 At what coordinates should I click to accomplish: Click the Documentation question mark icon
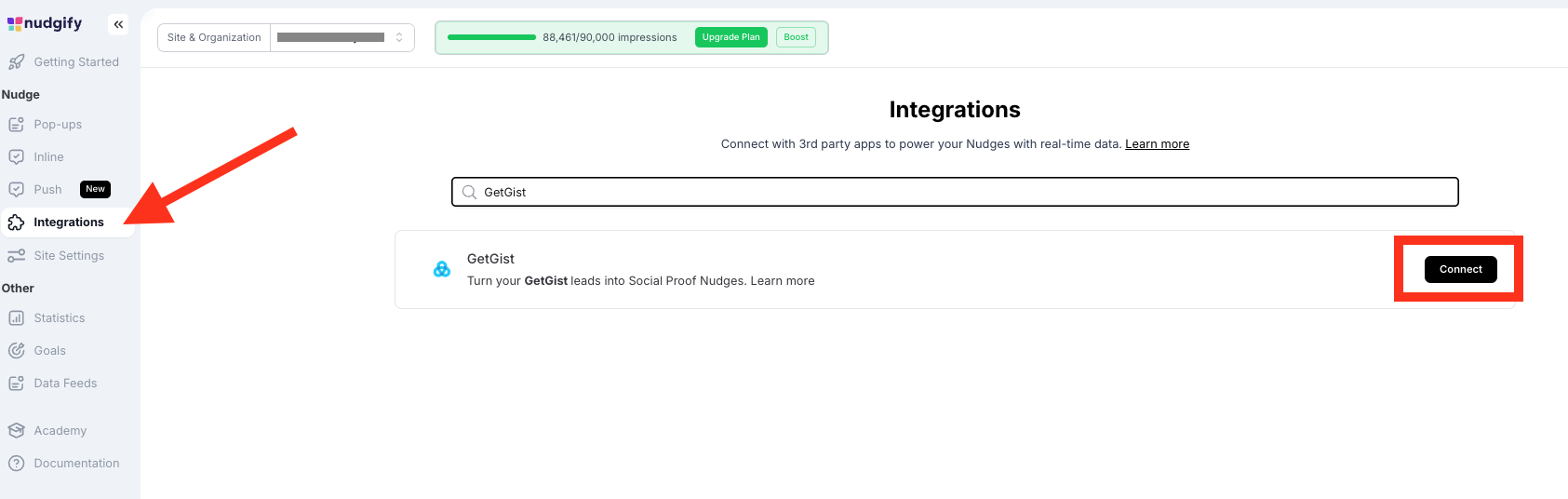(16, 464)
